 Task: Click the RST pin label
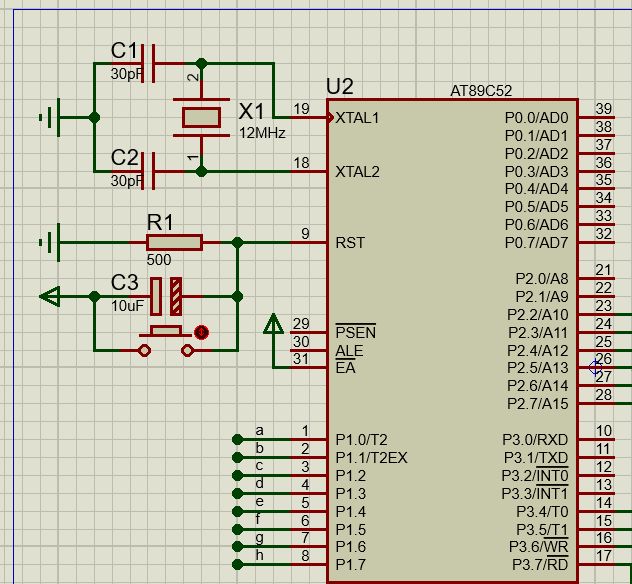point(350,243)
